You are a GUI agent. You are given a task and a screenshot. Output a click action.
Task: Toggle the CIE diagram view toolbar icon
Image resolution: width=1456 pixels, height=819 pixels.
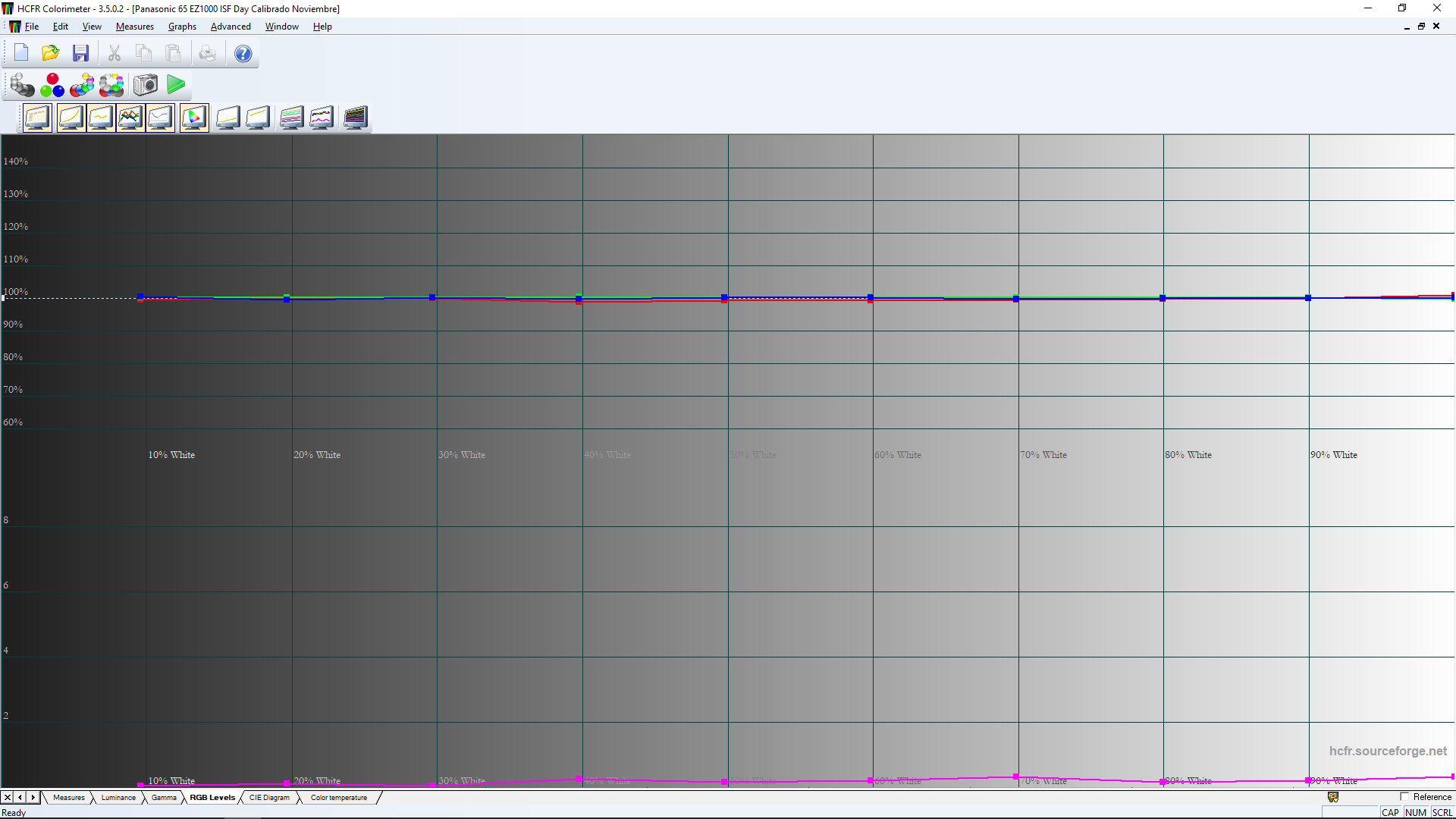pyautogui.click(x=194, y=118)
